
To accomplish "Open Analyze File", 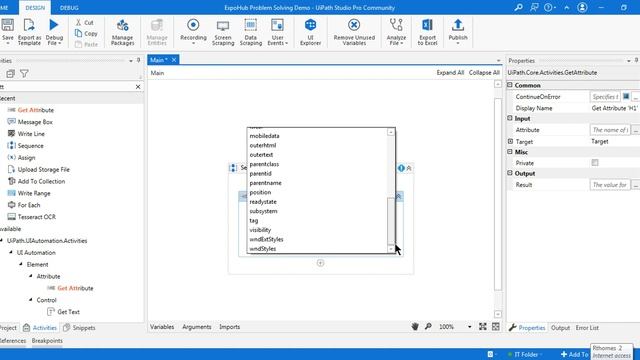I will click(396, 32).
